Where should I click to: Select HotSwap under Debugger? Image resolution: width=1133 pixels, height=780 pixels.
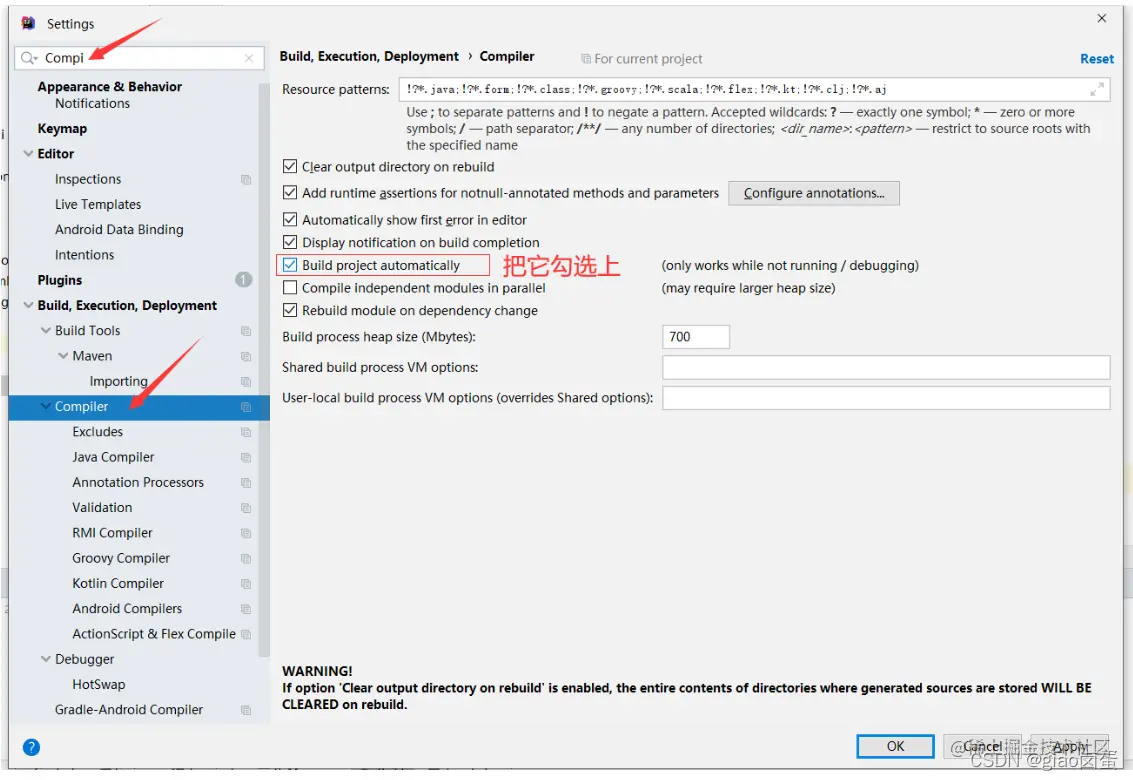point(99,685)
